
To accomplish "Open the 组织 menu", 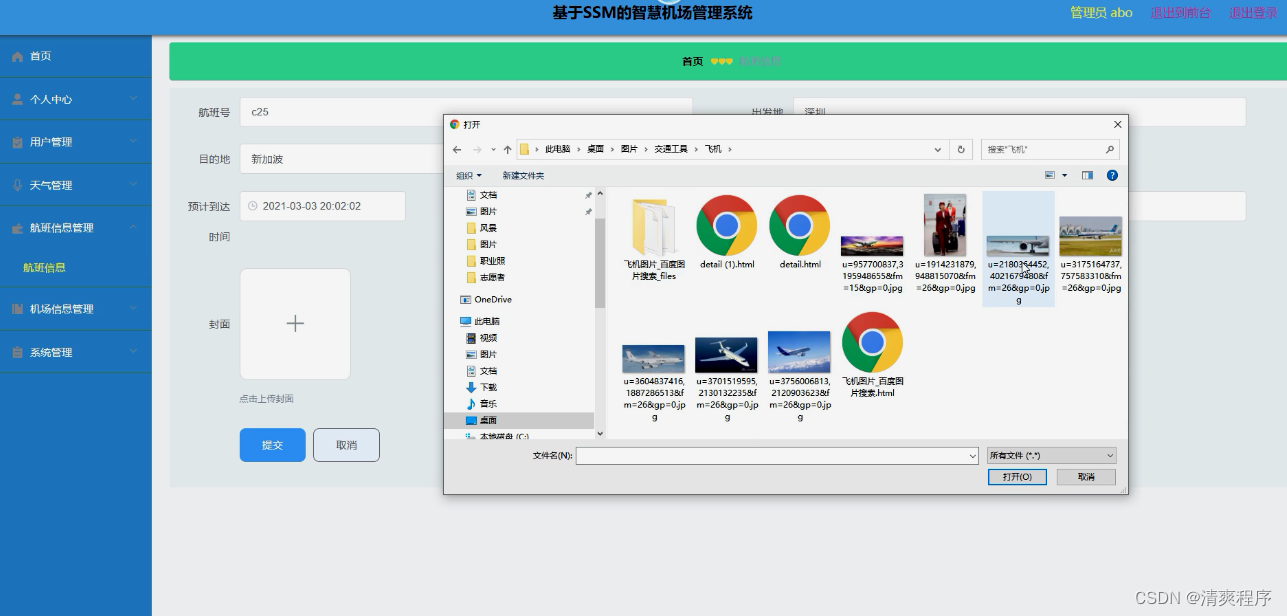I will 469,175.
